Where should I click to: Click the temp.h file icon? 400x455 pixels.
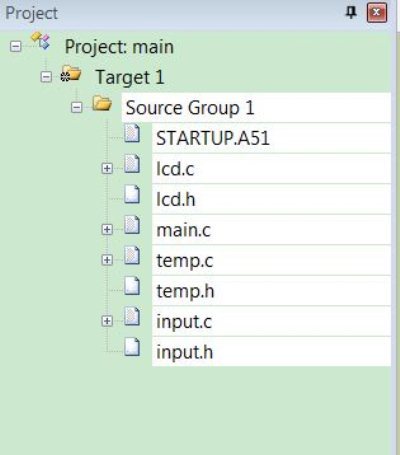[x=132, y=286]
